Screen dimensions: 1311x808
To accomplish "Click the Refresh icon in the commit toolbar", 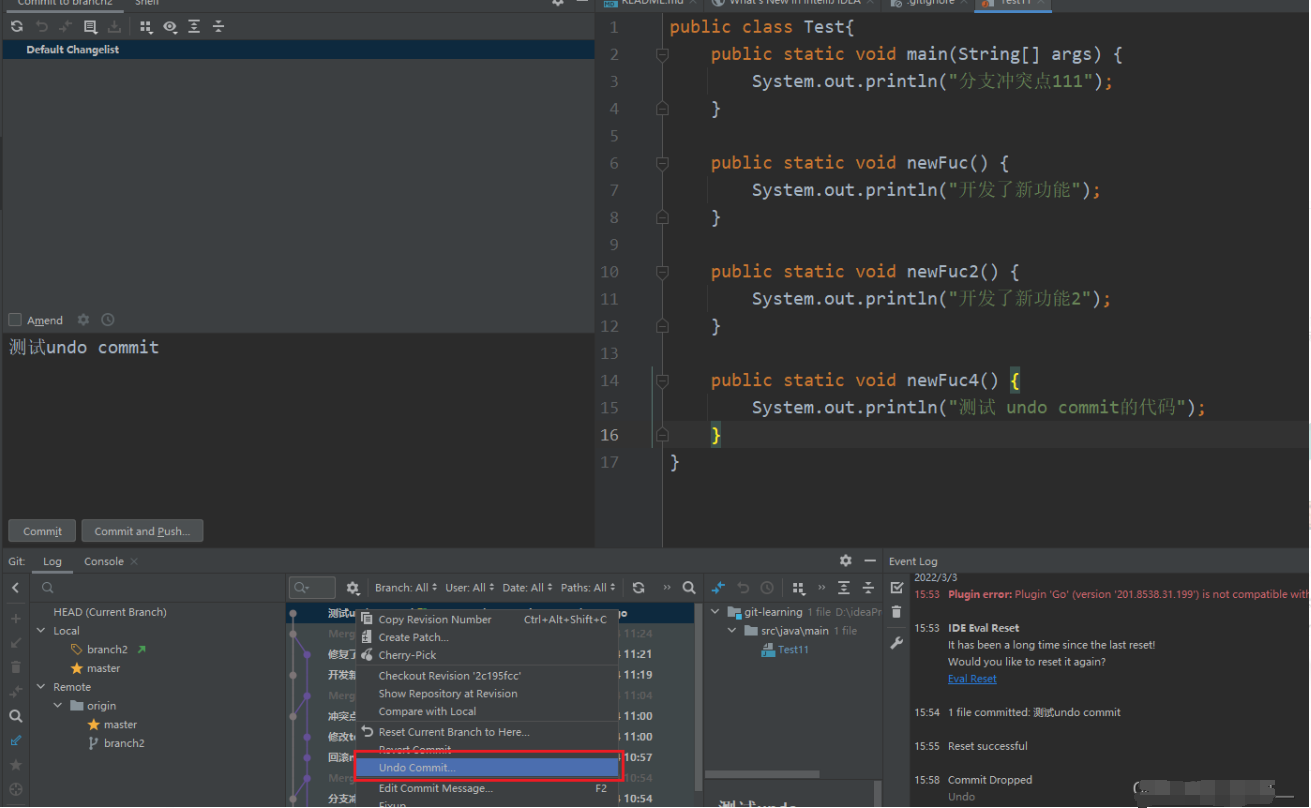I will (x=17, y=27).
